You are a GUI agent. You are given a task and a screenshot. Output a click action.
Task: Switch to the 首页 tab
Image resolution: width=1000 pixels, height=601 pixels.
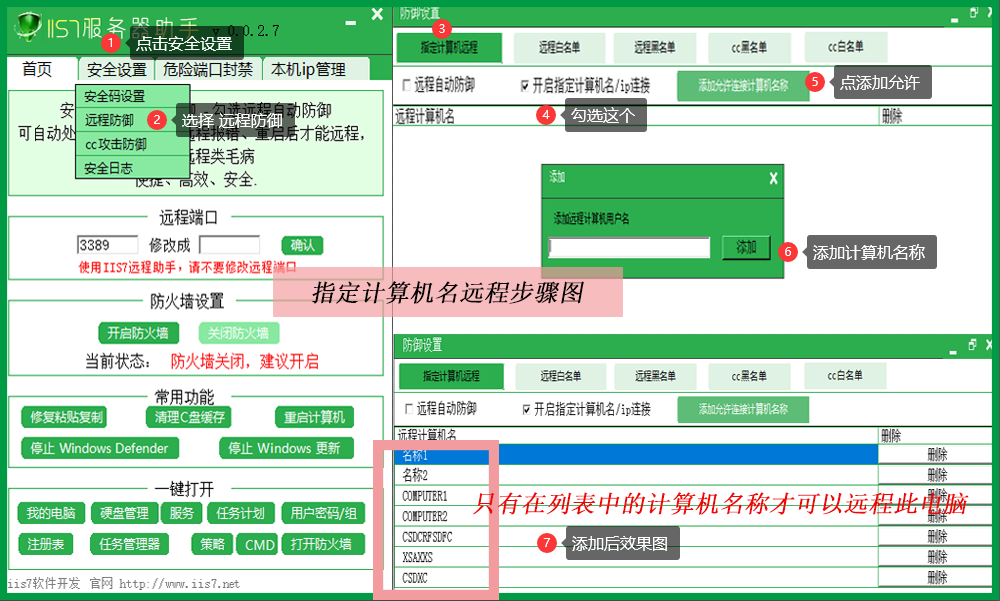(x=37, y=69)
